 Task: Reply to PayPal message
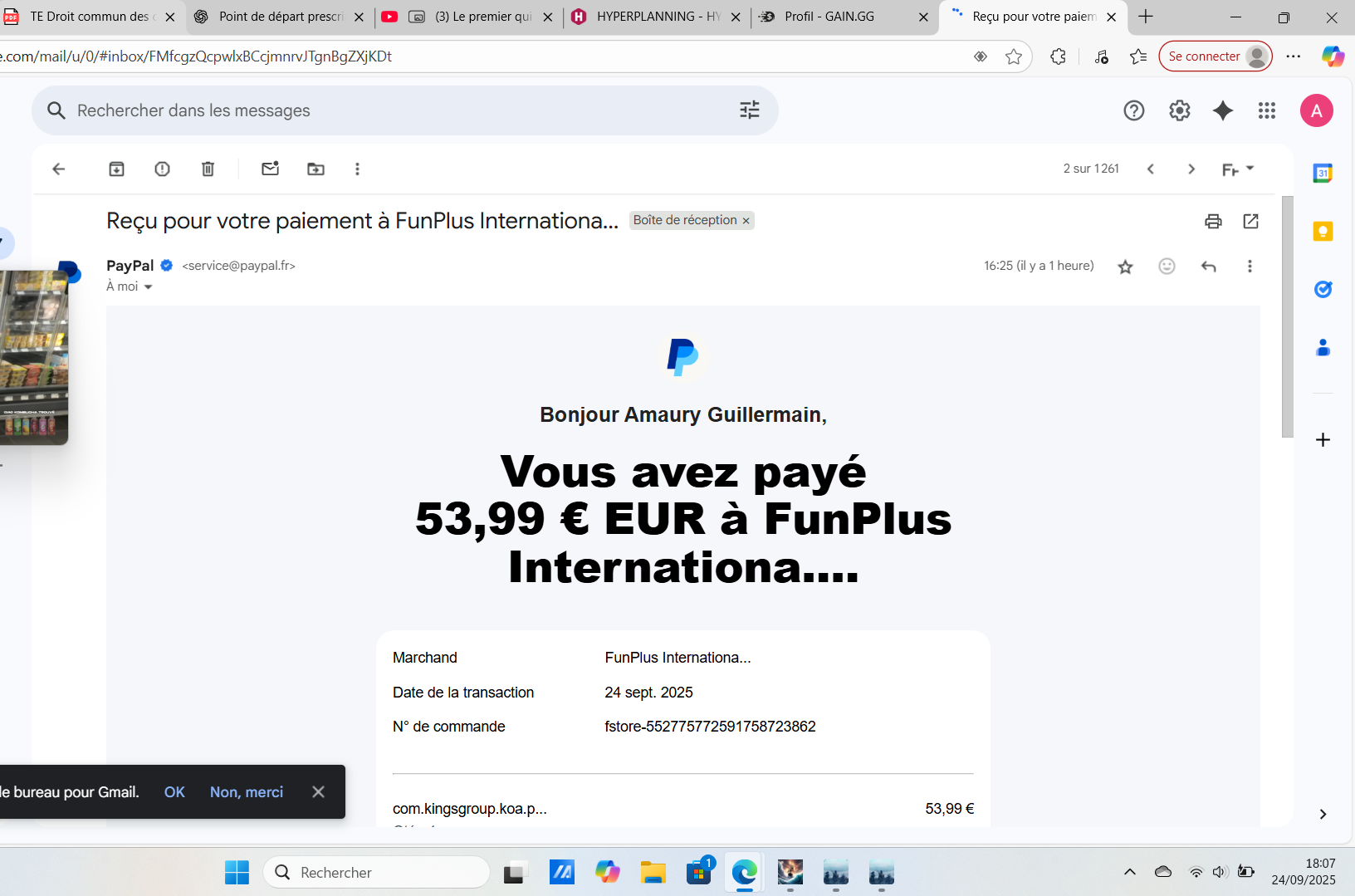point(1209,267)
